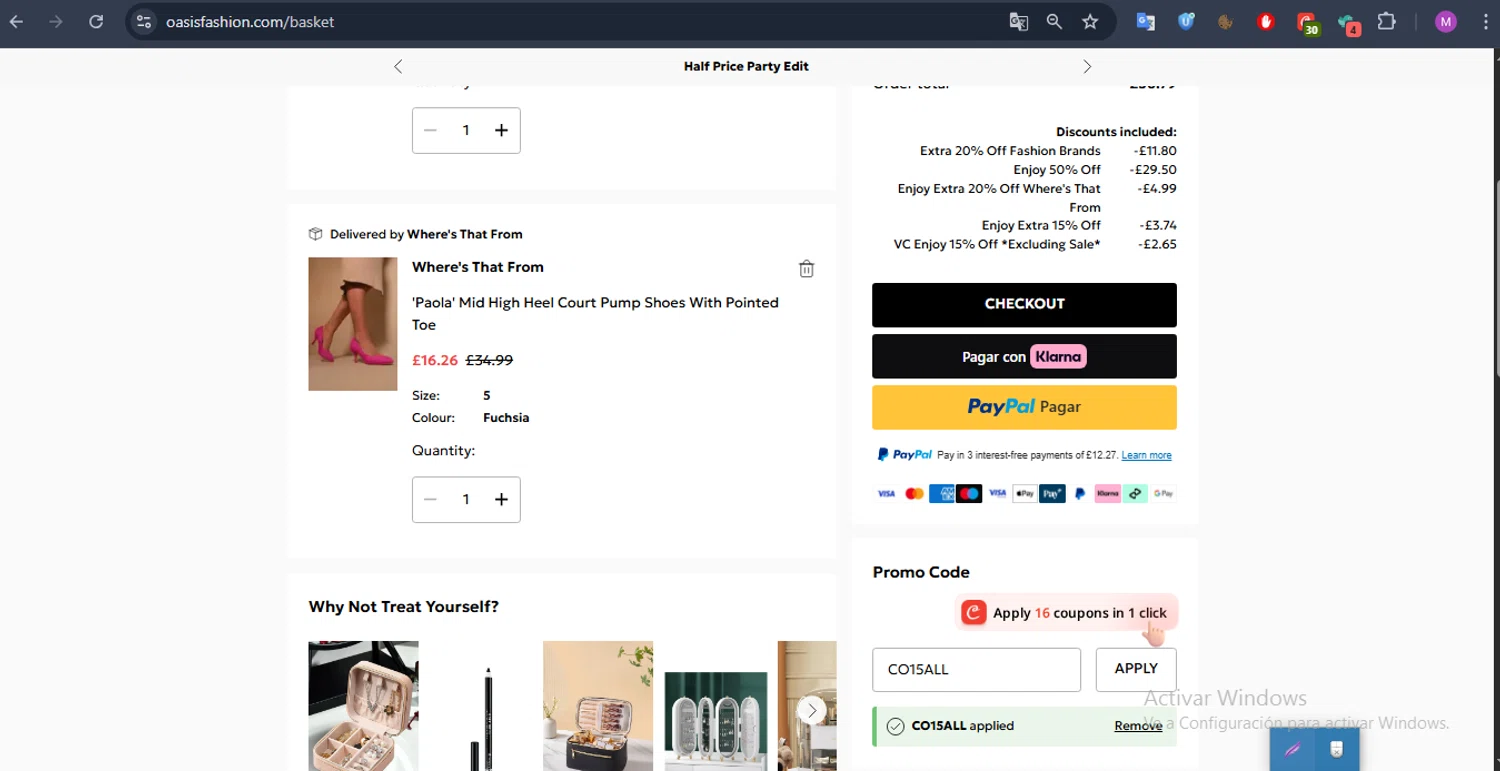
Task: Reload the basket page
Action: (x=96, y=21)
